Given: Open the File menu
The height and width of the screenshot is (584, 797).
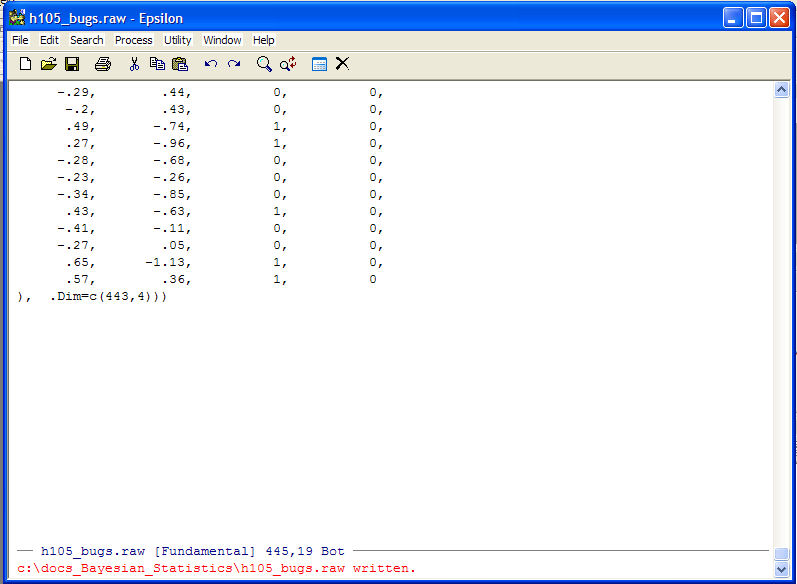Looking at the screenshot, I should pos(20,40).
